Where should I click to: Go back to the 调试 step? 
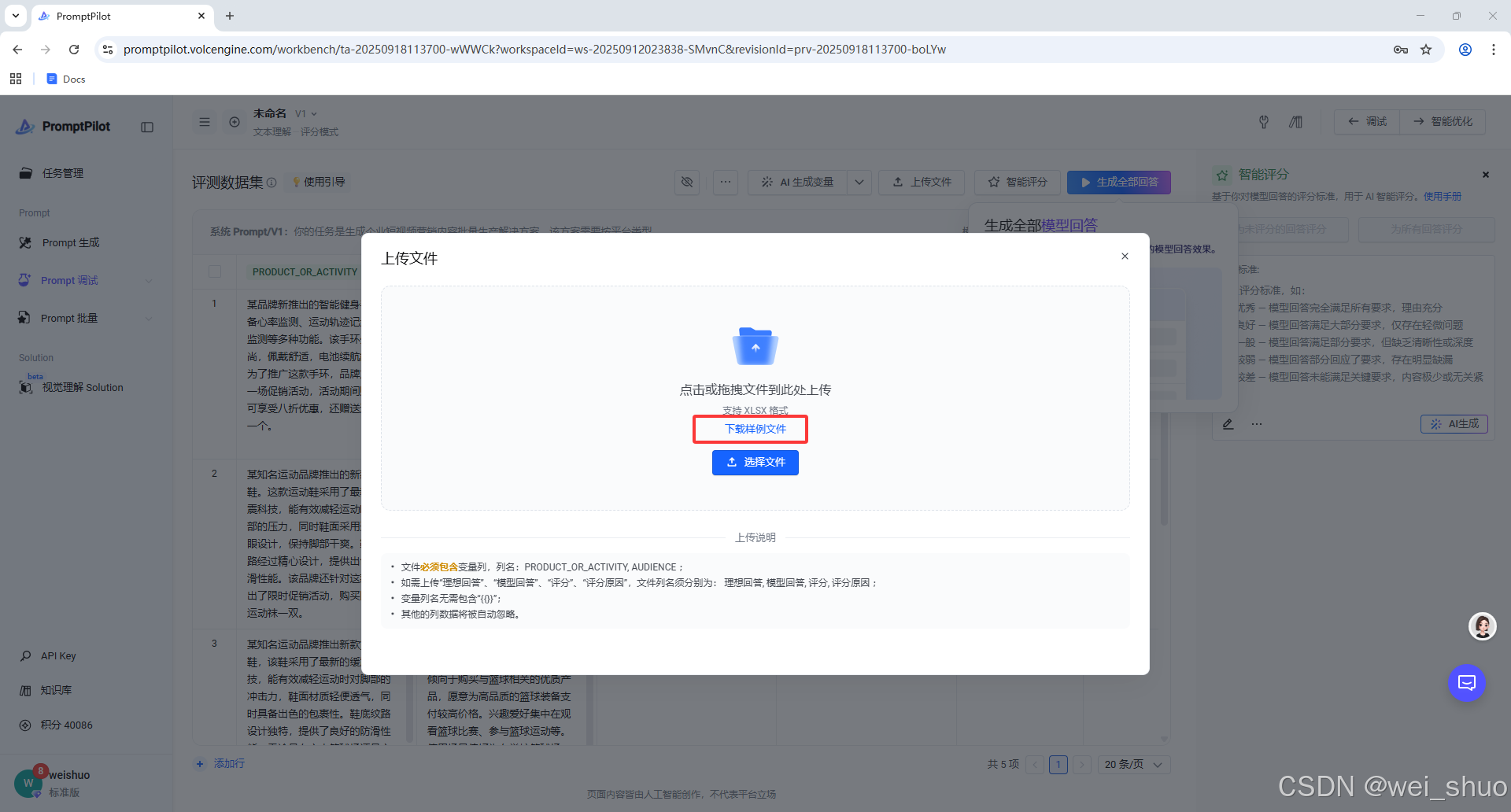pos(1368,122)
